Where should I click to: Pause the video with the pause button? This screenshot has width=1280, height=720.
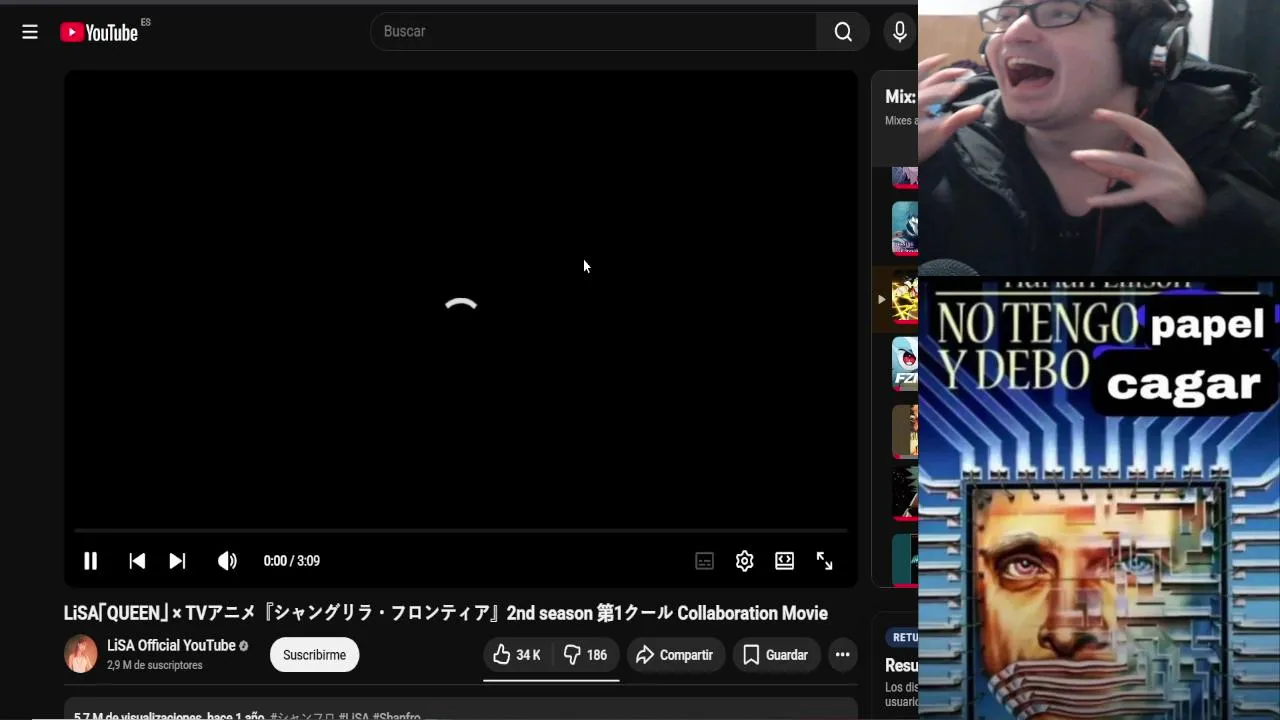coord(90,561)
